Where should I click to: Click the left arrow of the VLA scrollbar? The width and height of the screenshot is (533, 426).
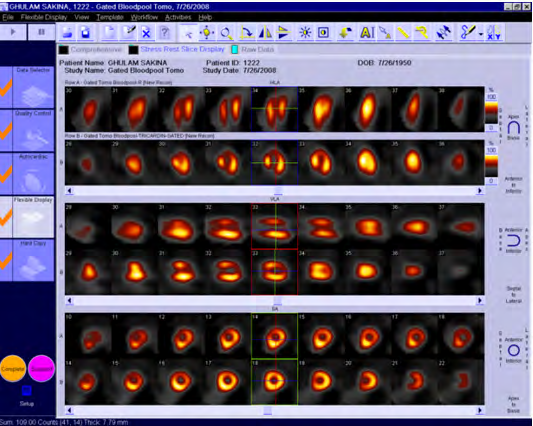(x=69, y=301)
